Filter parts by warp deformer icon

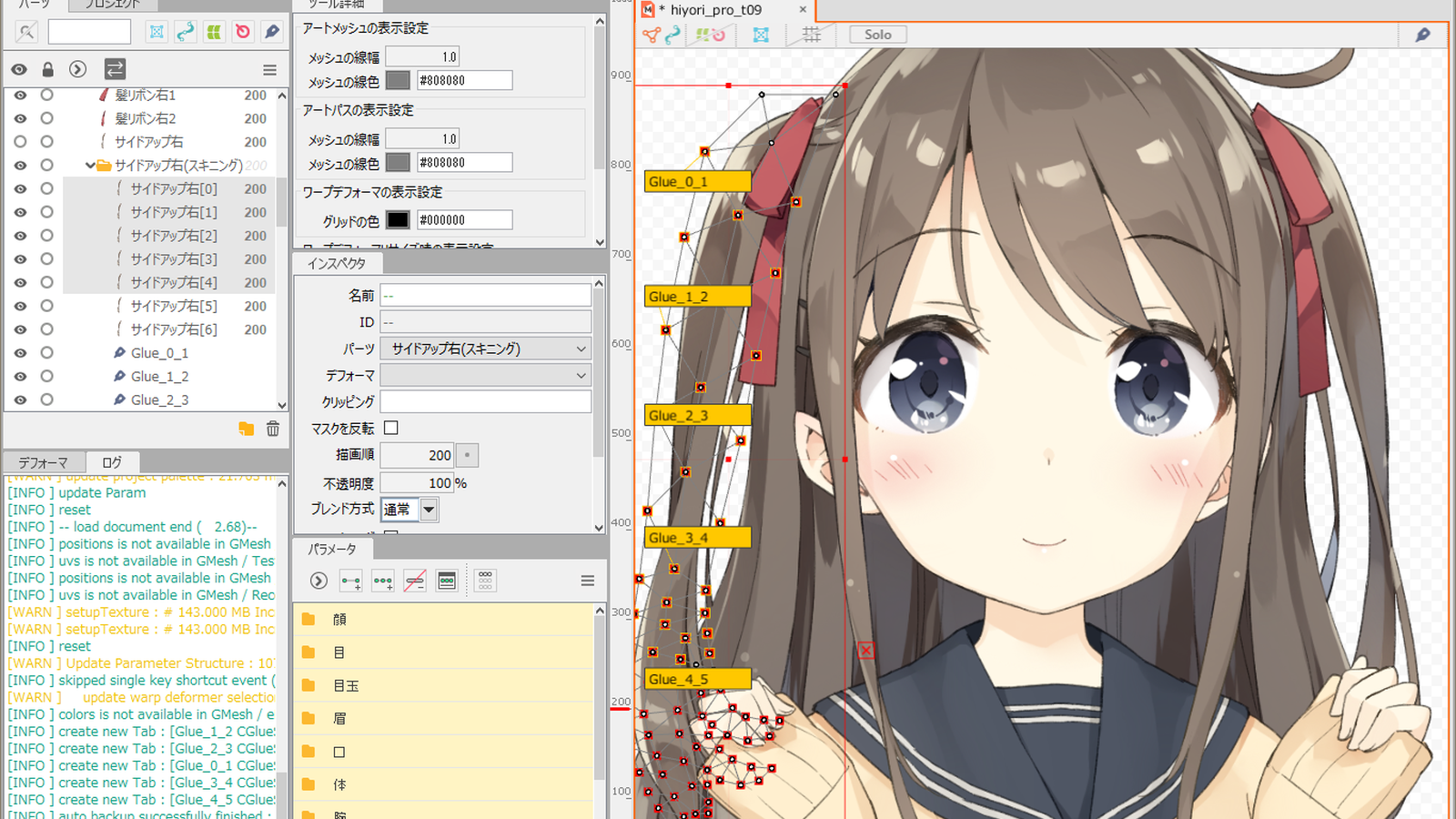pyautogui.click(x=214, y=32)
